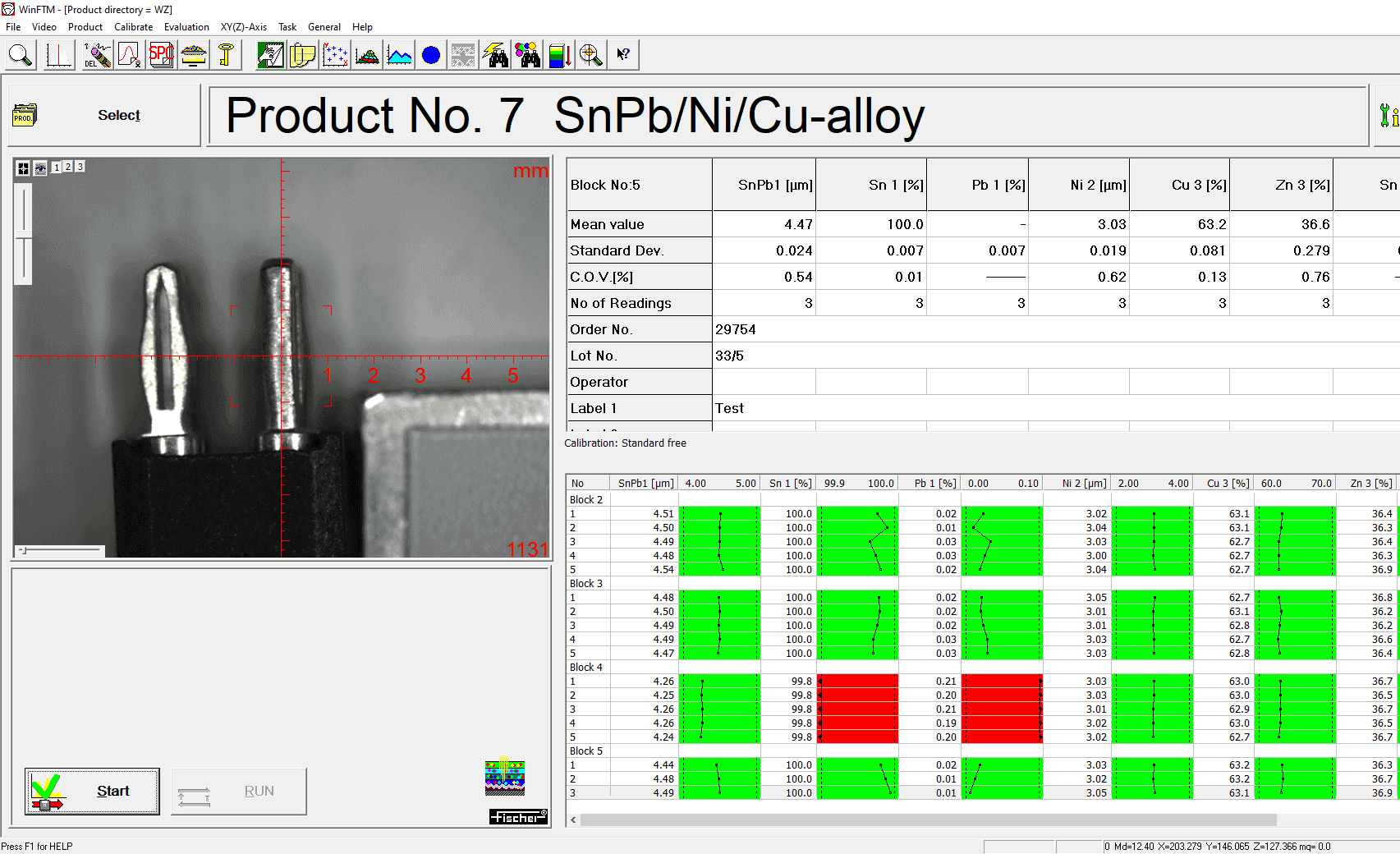Activate the green notepad measurement icon
The image size is (1400, 854).
click(270, 54)
